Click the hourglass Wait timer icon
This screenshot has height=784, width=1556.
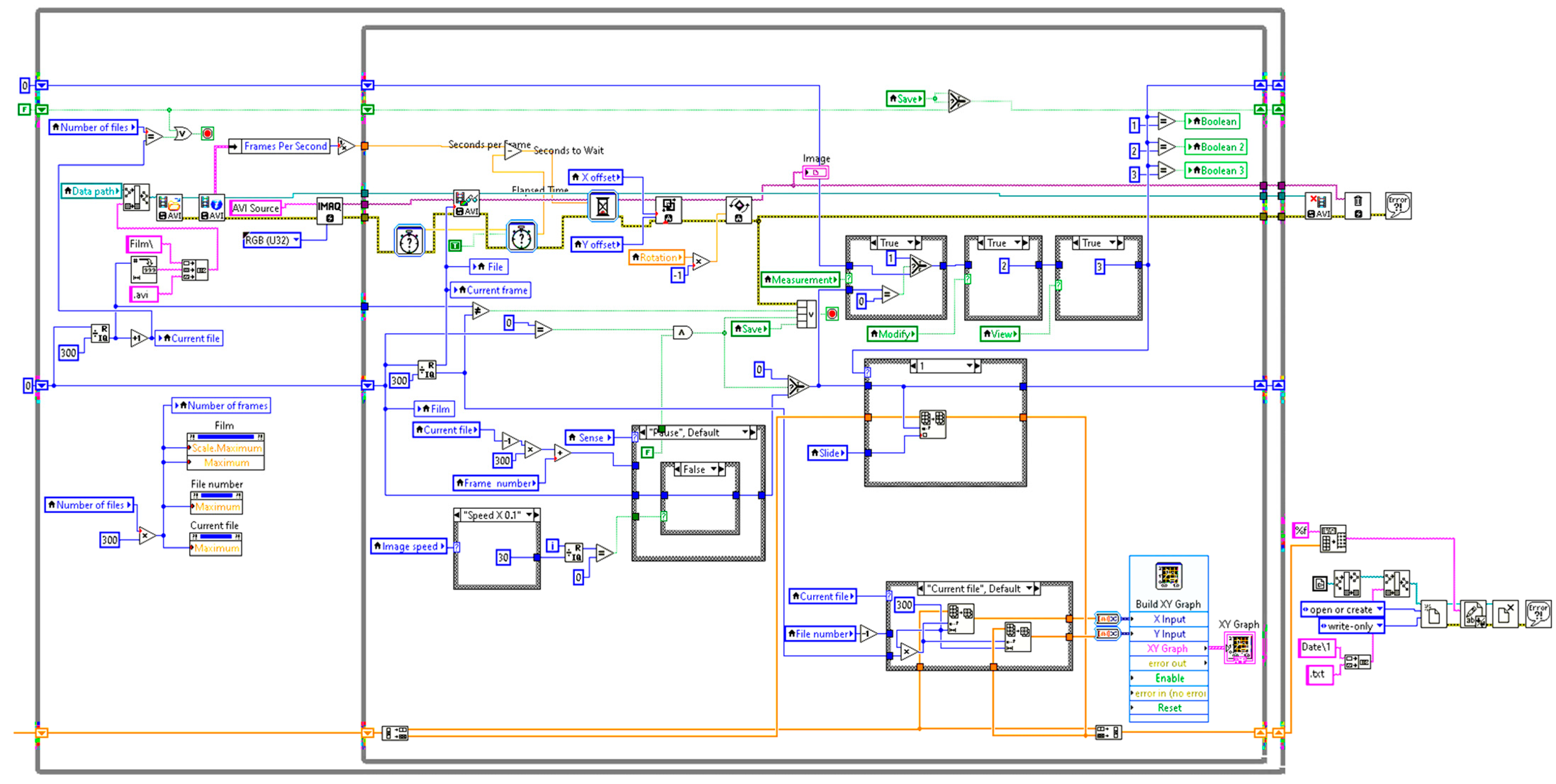602,206
